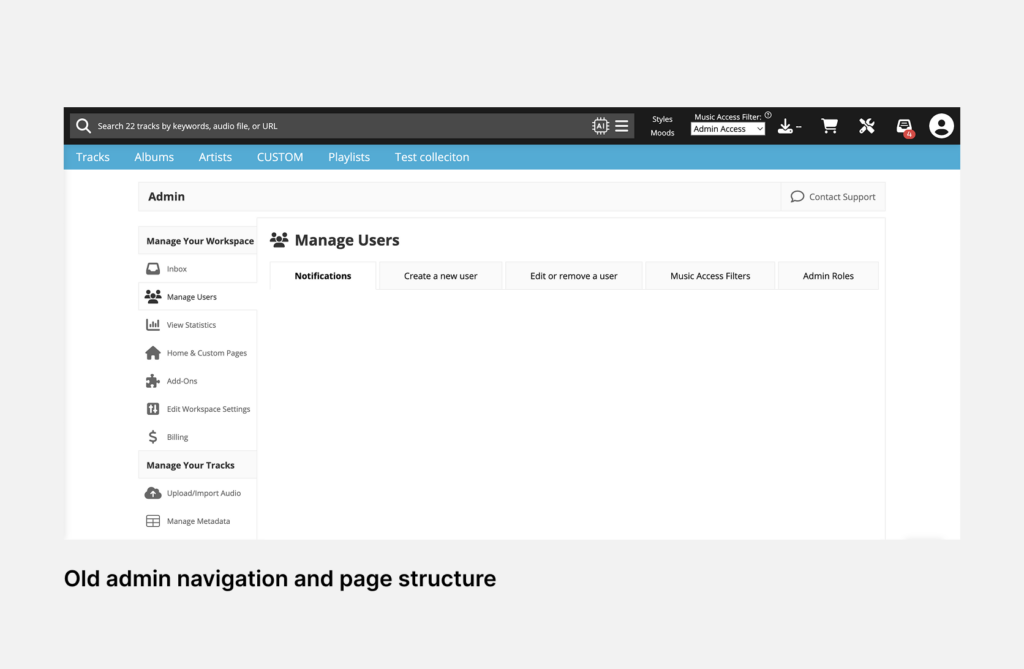The width and height of the screenshot is (1024, 669).
Task: Open the Moods filter
Action: [x=662, y=133]
